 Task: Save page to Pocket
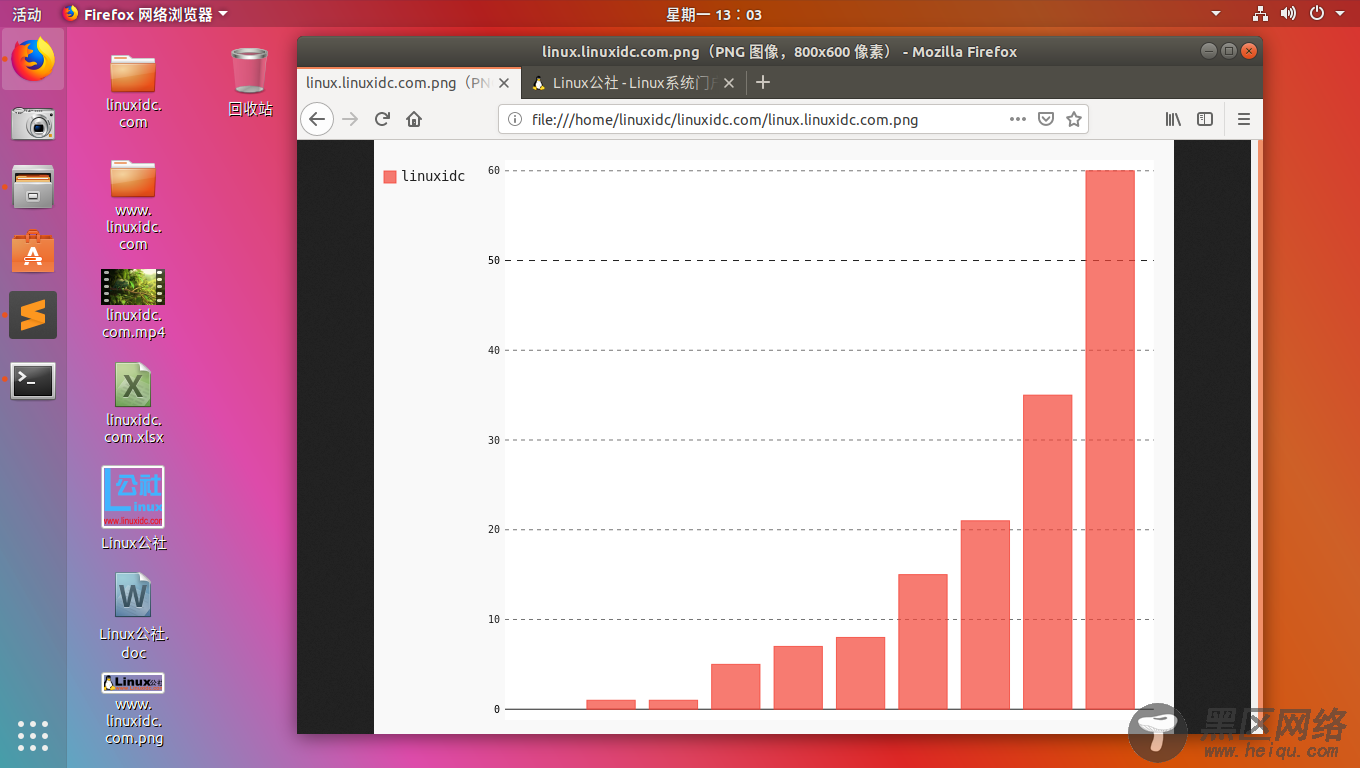tap(1046, 119)
